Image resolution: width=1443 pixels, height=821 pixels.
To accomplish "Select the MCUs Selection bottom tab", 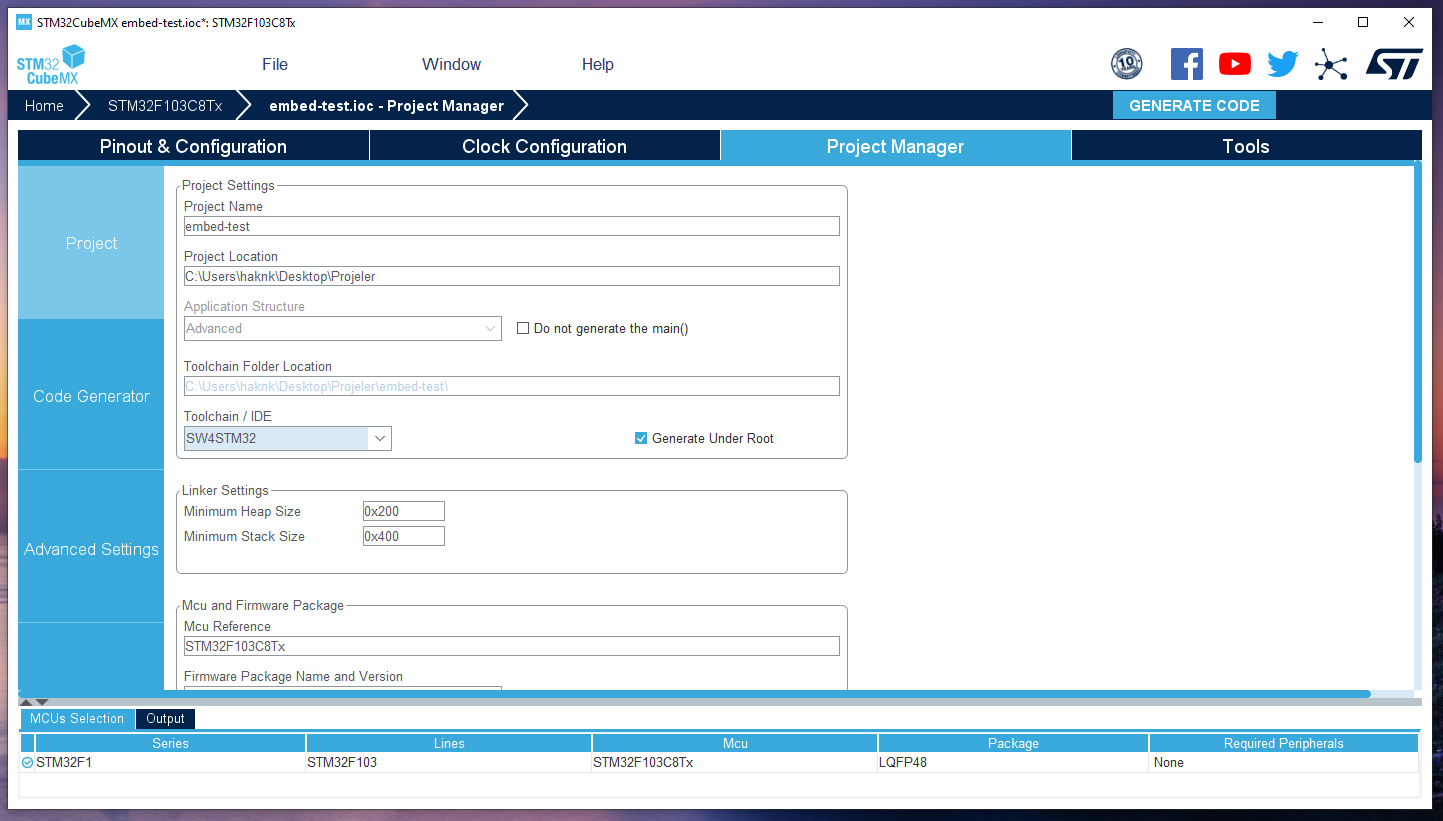I will pos(77,719).
